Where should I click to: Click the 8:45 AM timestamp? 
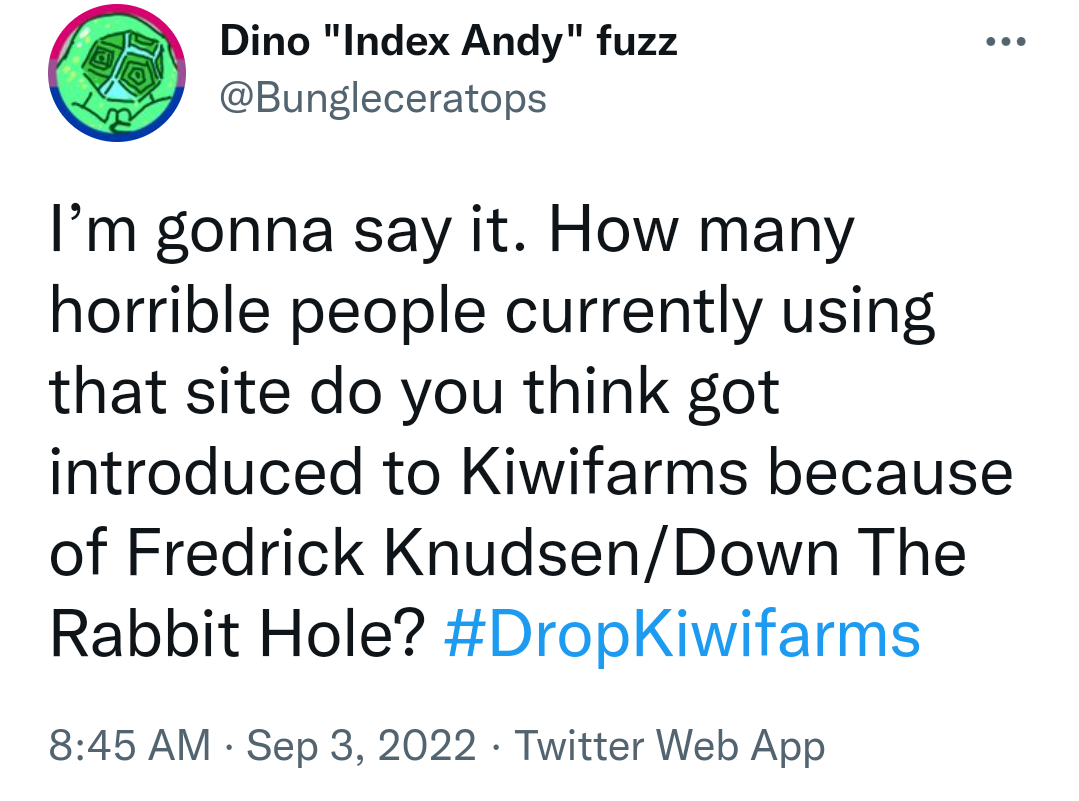pos(129,745)
